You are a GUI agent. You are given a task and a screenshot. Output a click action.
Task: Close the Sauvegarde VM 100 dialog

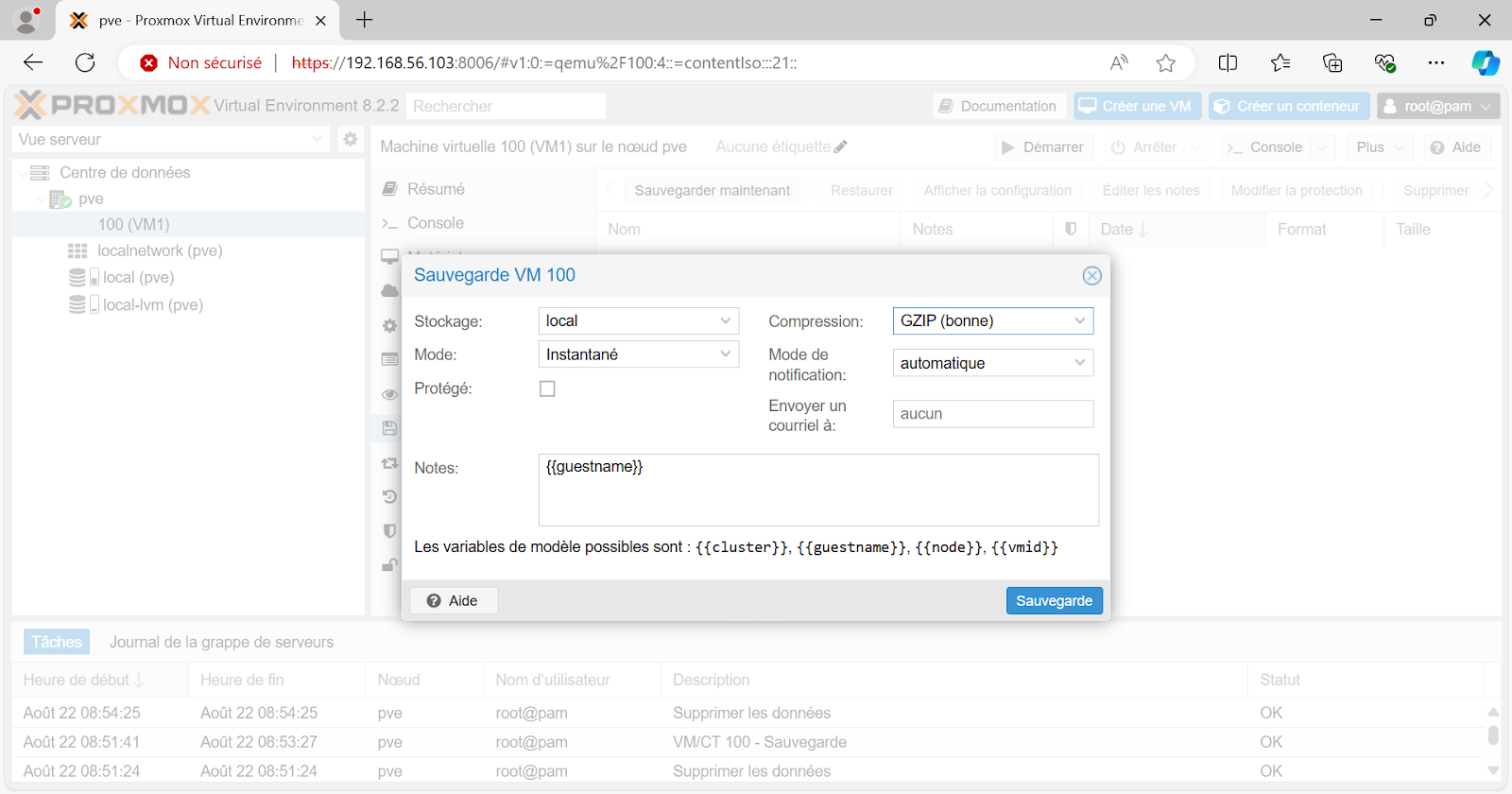pos(1091,275)
